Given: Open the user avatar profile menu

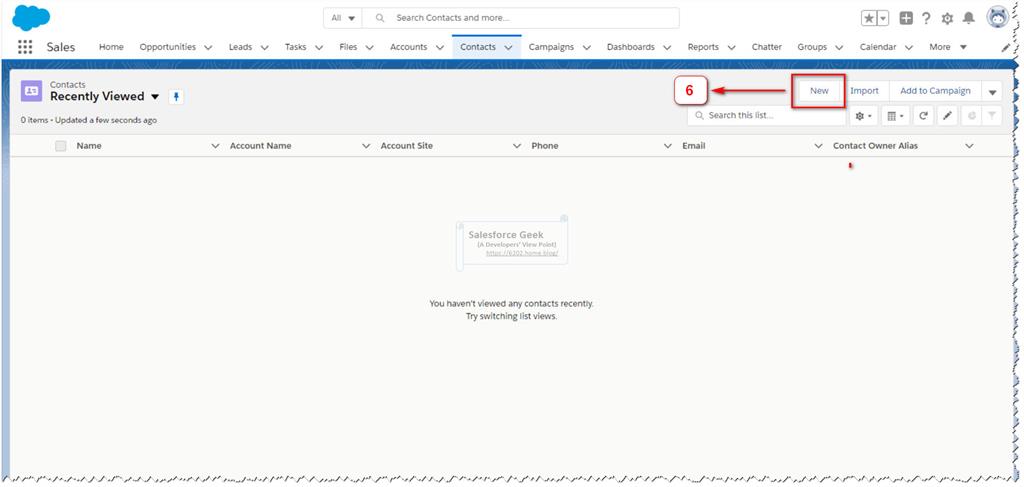Looking at the screenshot, I should [x=998, y=18].
